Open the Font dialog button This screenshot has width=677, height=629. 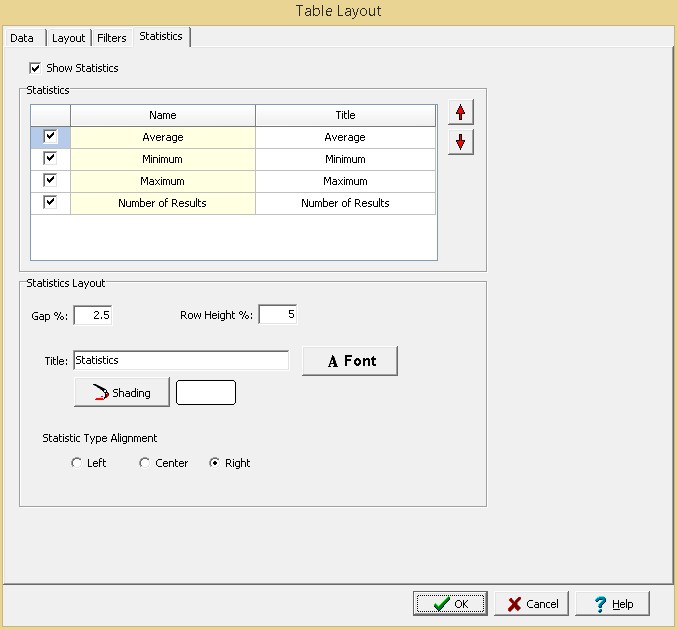350,361
